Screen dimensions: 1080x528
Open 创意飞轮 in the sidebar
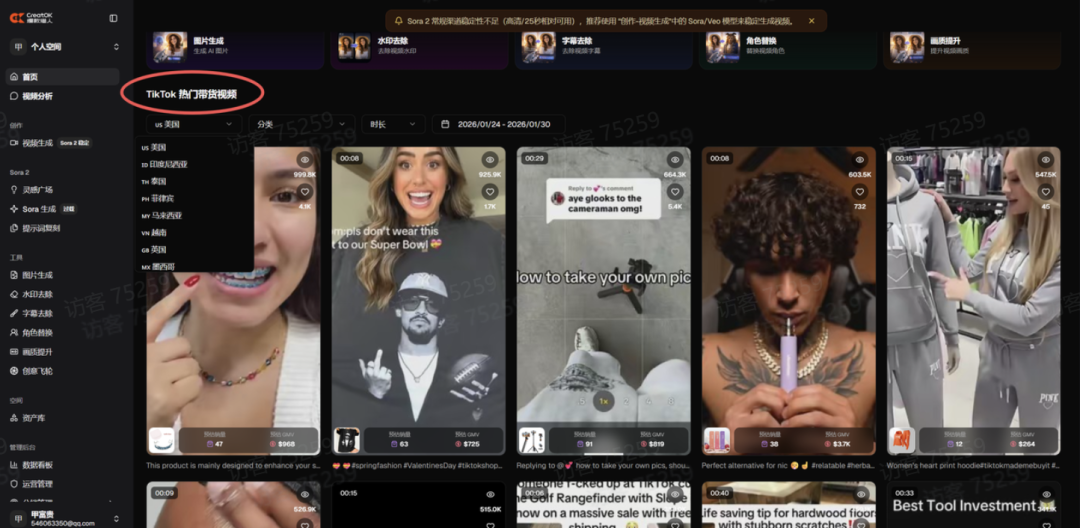[x=62, y=371]
